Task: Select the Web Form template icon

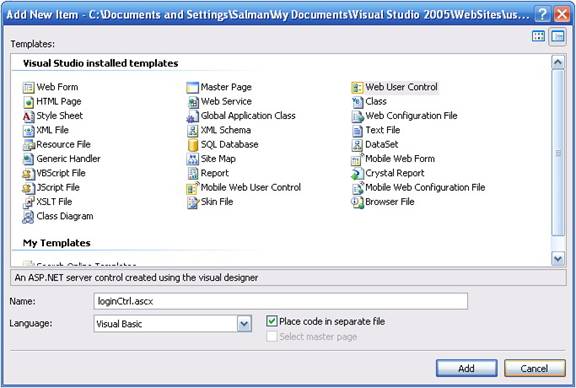Action: point(28,87)
